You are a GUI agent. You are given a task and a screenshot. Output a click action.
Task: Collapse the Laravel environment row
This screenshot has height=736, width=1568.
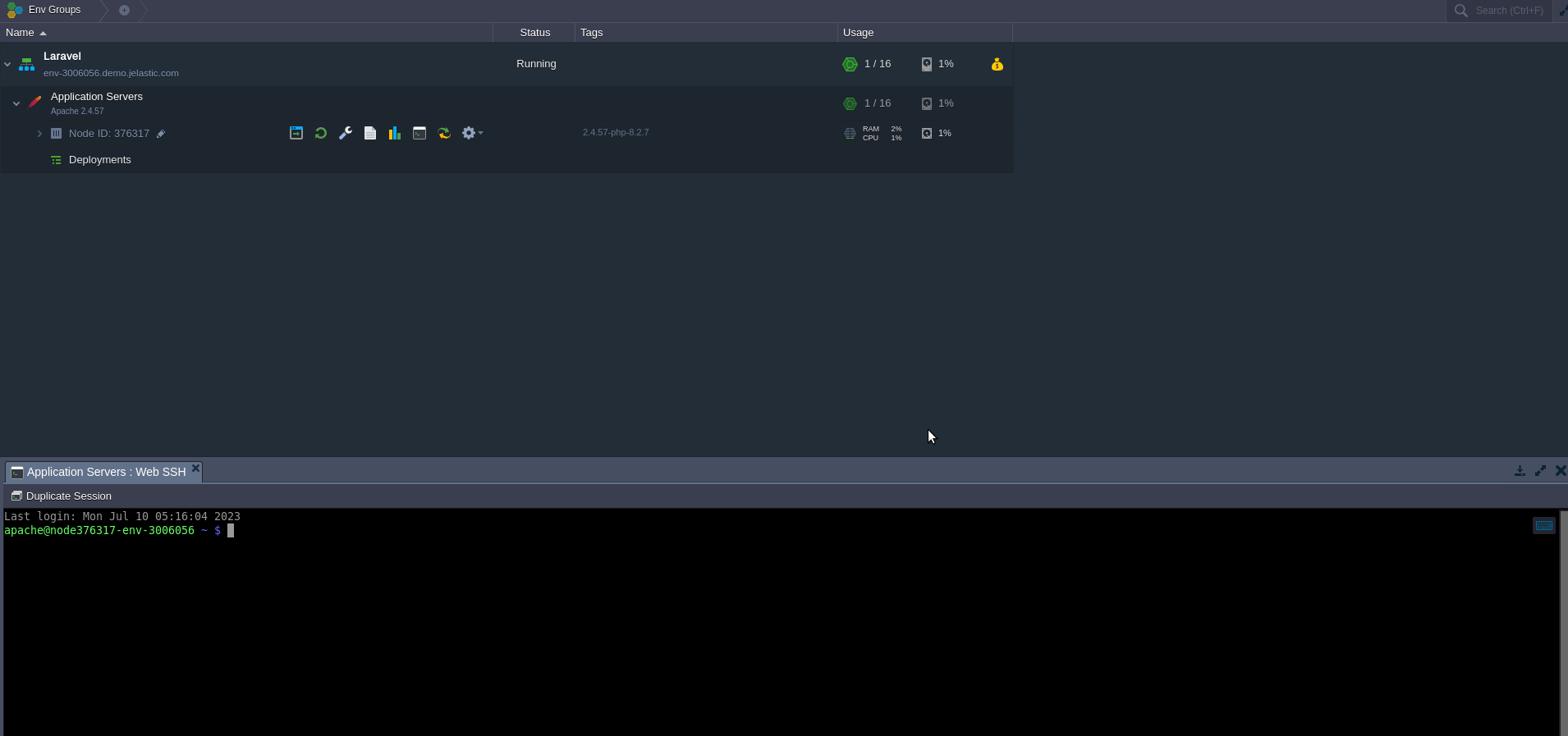[7, 64]
